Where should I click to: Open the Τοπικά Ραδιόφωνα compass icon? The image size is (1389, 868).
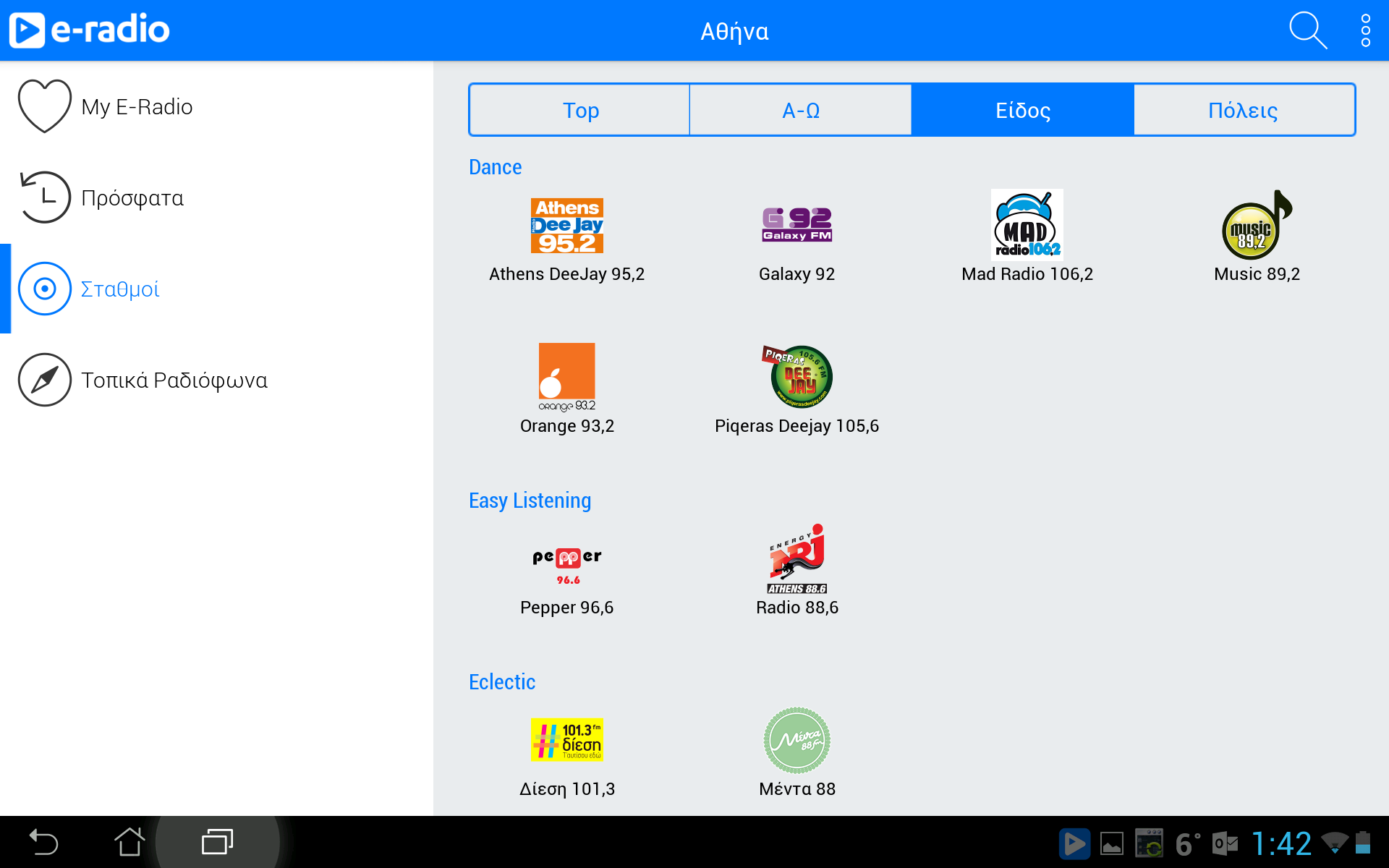pyautogui.click(x=45, y=380)
